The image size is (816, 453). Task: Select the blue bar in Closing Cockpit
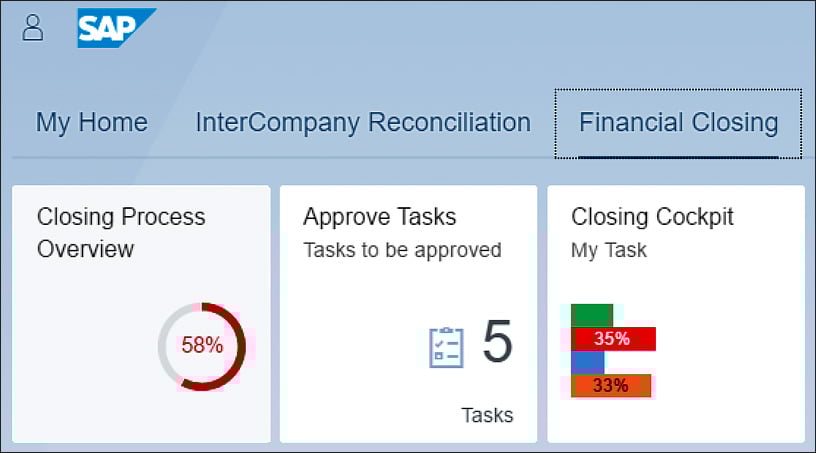click(x=588, y=362)
